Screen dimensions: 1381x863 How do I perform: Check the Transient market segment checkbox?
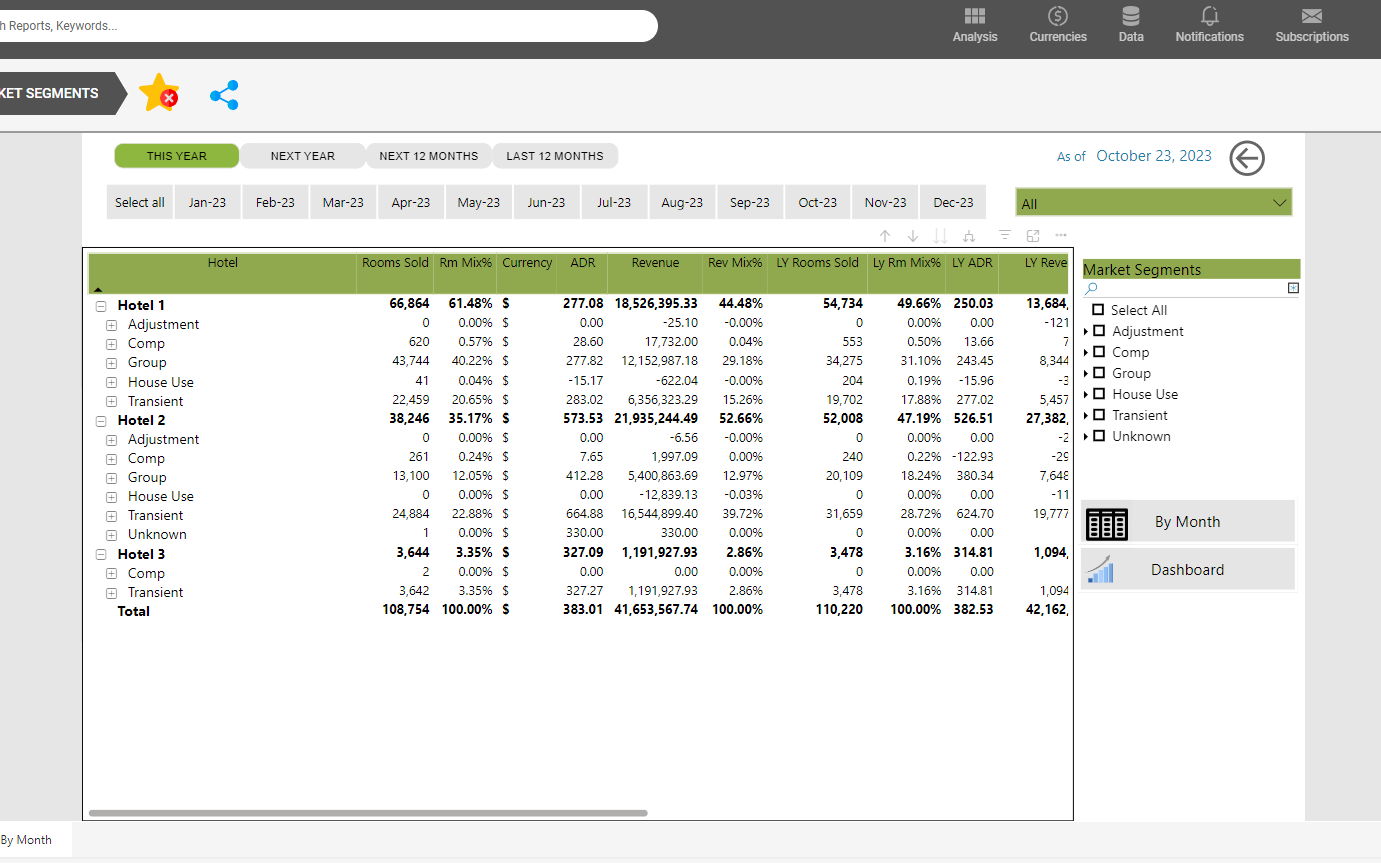click(x=1099, y=415)
